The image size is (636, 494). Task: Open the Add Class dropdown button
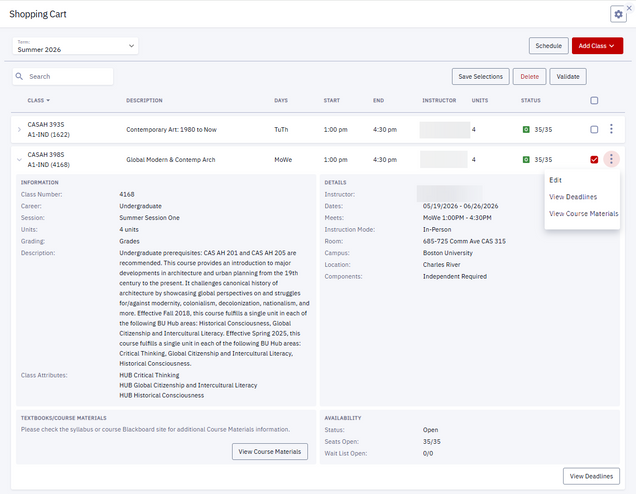point(597,46)
